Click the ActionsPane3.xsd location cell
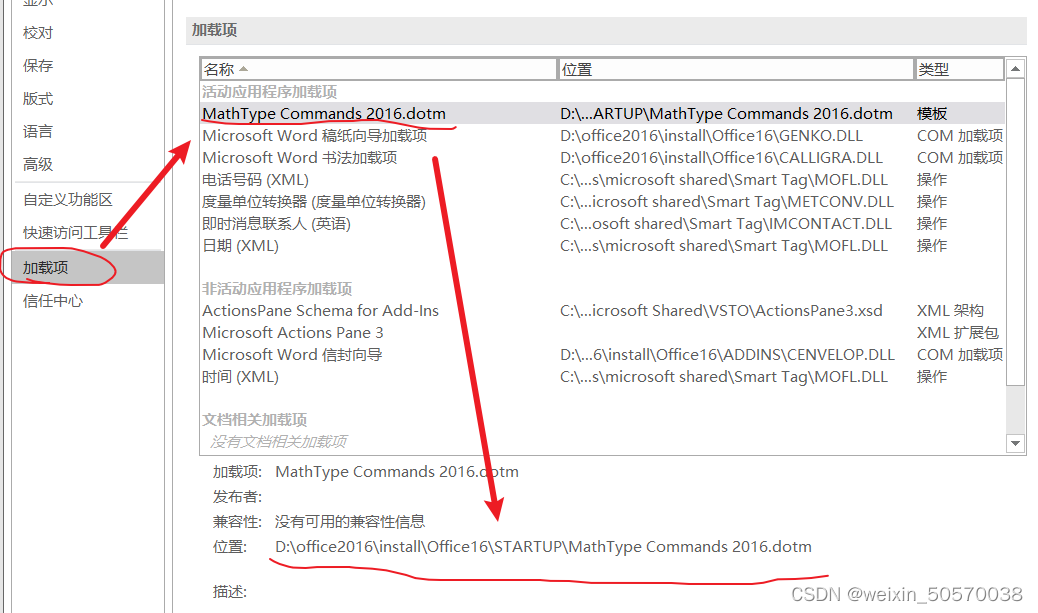 click(721, 310)
